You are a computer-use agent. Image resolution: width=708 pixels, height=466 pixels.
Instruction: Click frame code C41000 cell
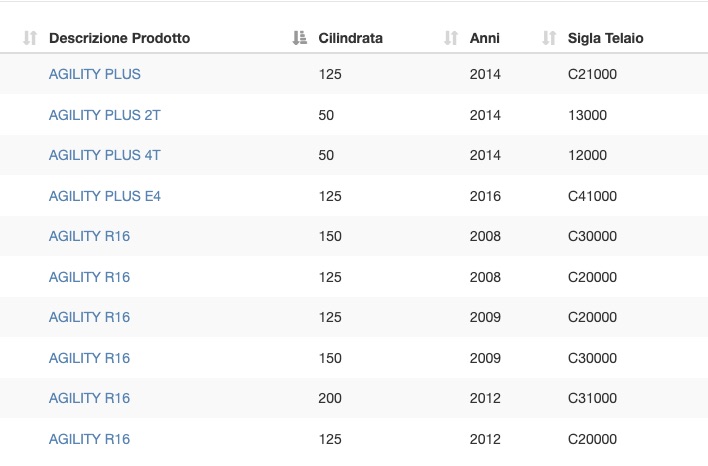[x=592, y=196]
